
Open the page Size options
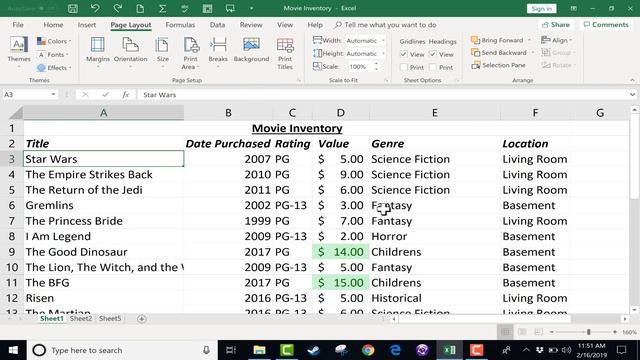[x=162, y=52]
